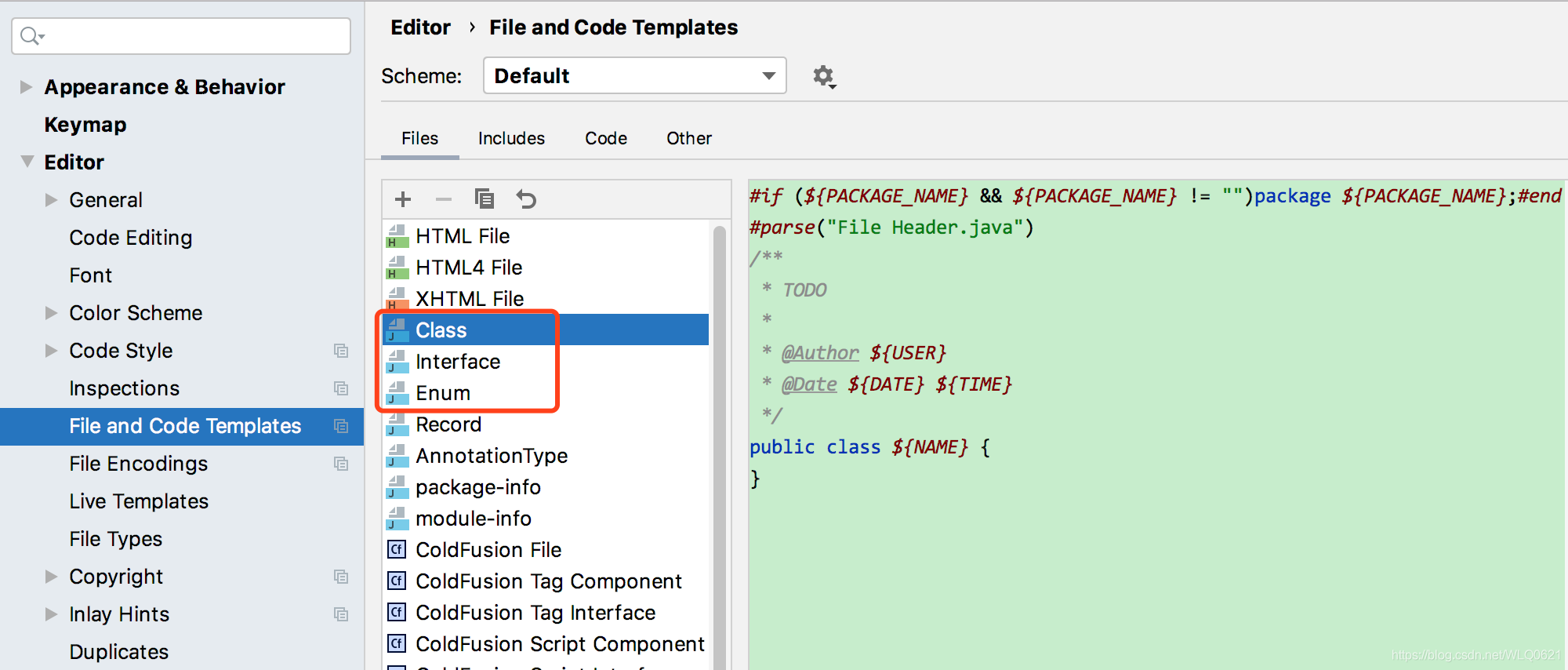Open the Scheme Default dropdown
The width and height of the screenshot is (1568, 670).
tap(635, 76)
